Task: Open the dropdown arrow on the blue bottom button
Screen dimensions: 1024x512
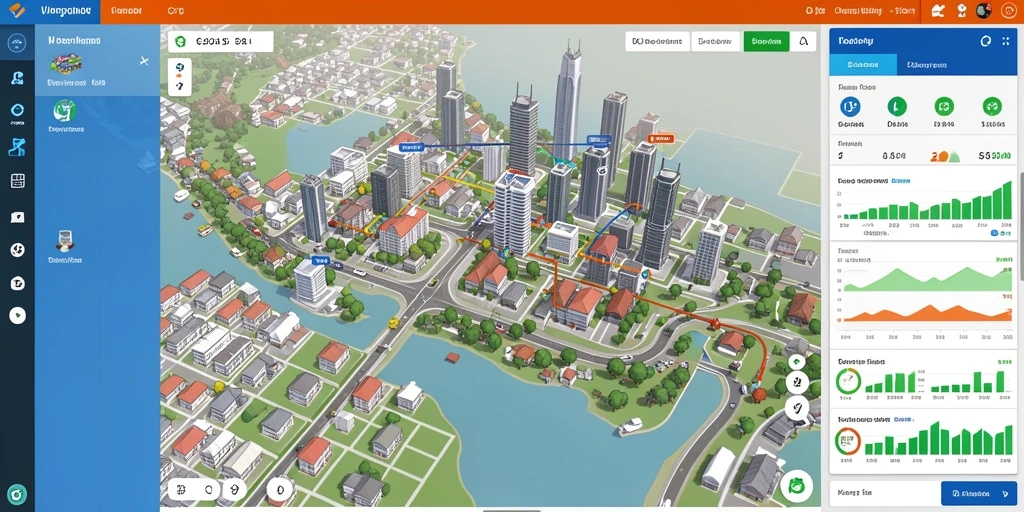Action: point(1004,494)
